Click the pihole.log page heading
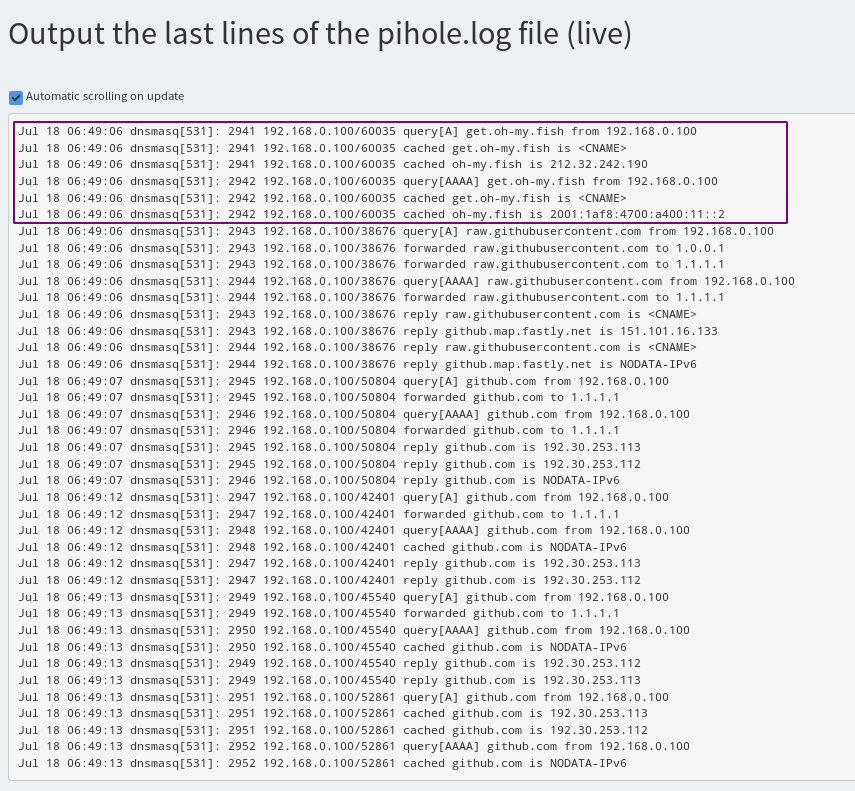Image resolution: width=855 pixels, height=791 pixels. [x=320, y=33]
